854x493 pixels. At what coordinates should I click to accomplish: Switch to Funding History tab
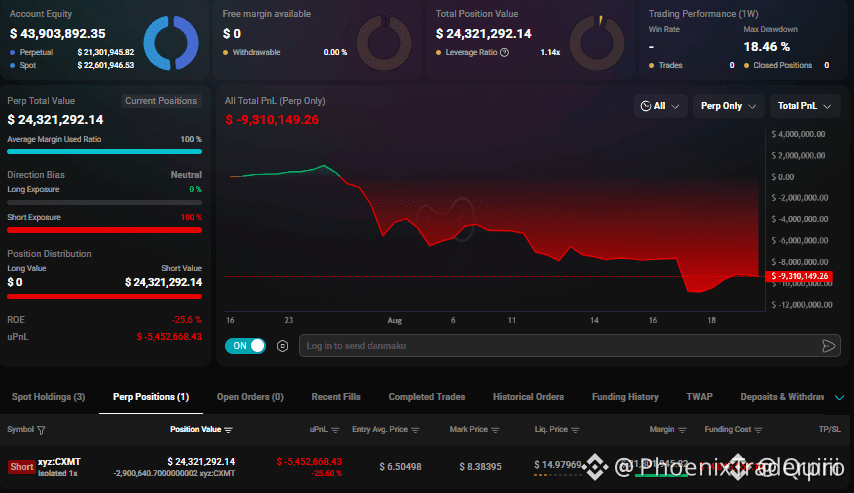coord(625,397)
